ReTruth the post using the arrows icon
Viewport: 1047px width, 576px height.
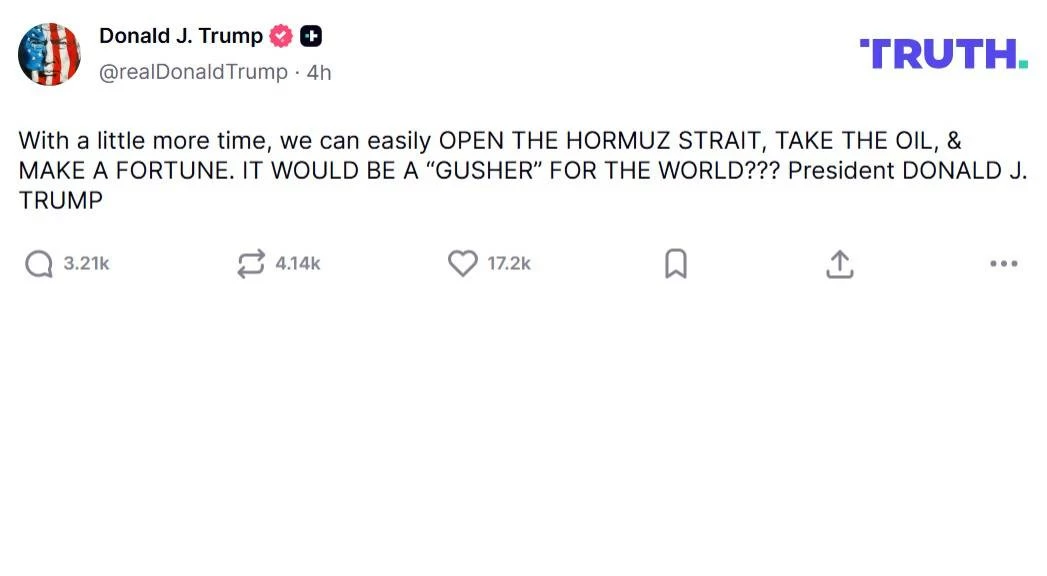(x=250, y=264)
